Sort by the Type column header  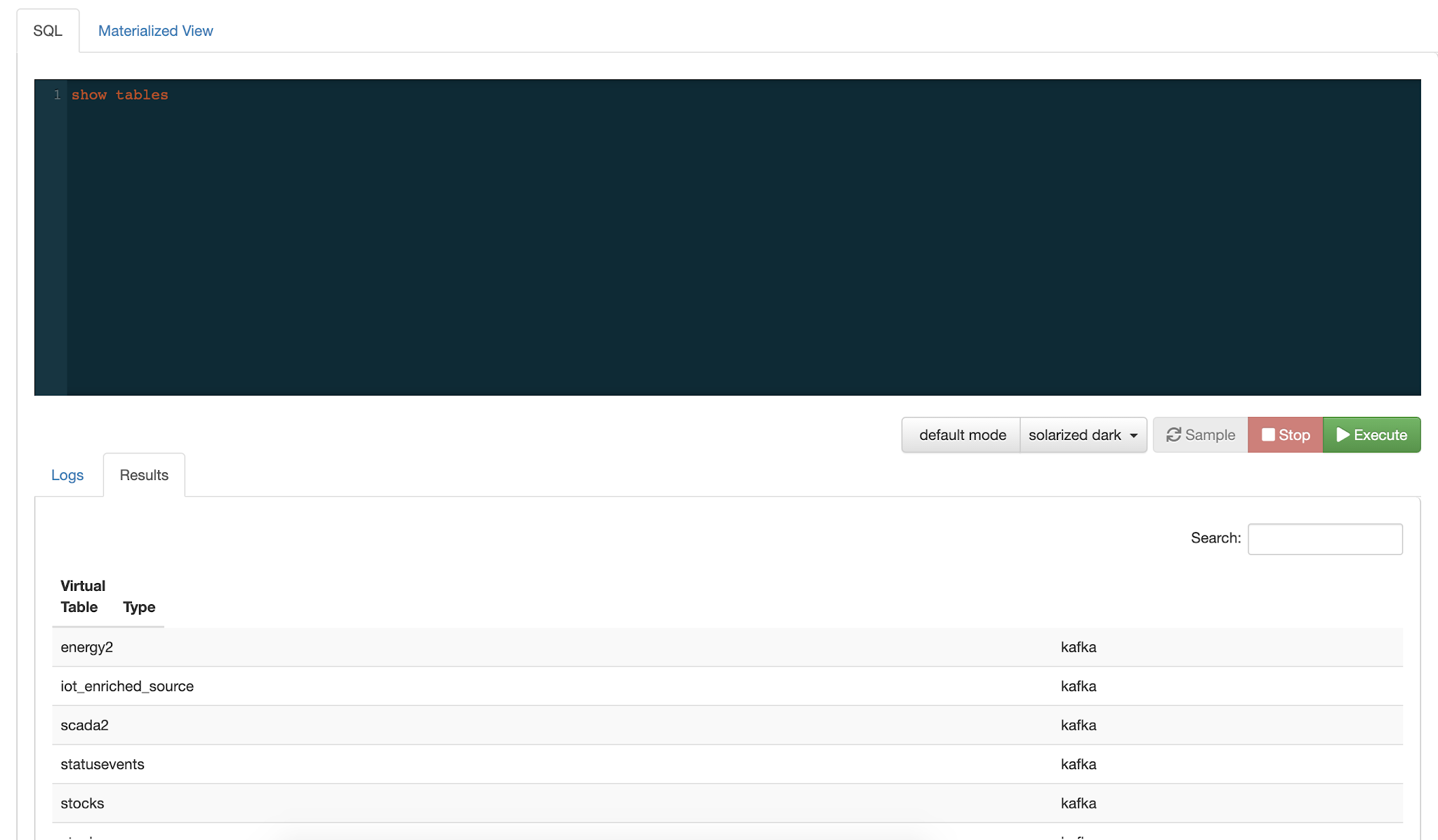(139, 607)
